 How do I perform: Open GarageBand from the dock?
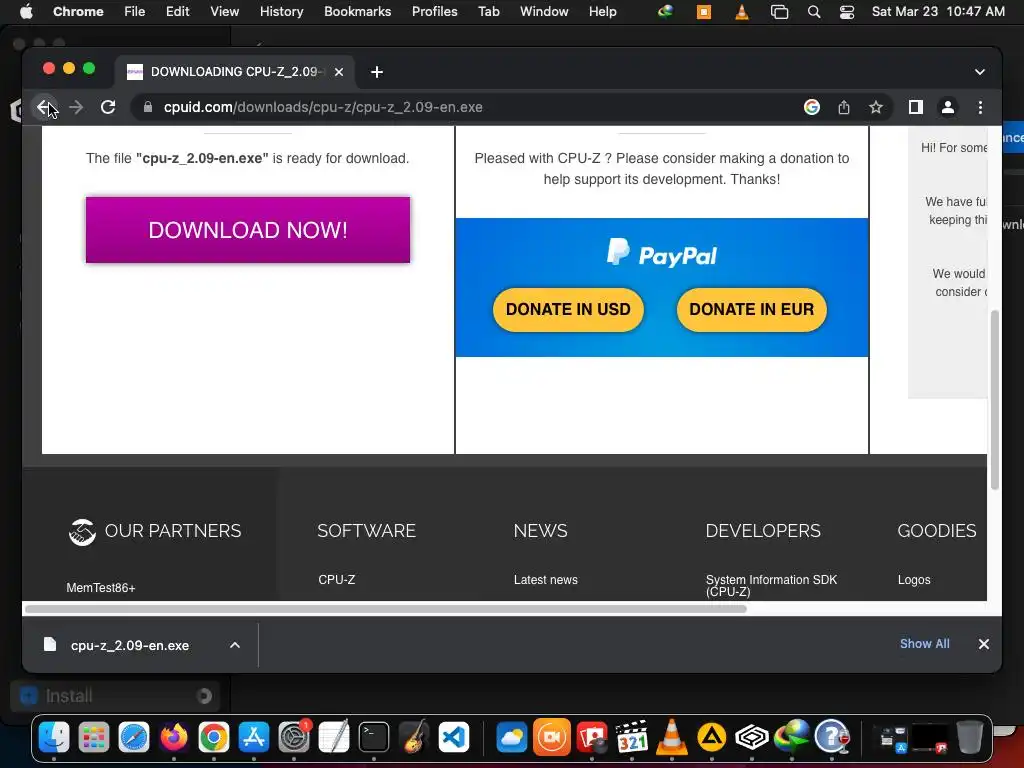click(413, 738)
